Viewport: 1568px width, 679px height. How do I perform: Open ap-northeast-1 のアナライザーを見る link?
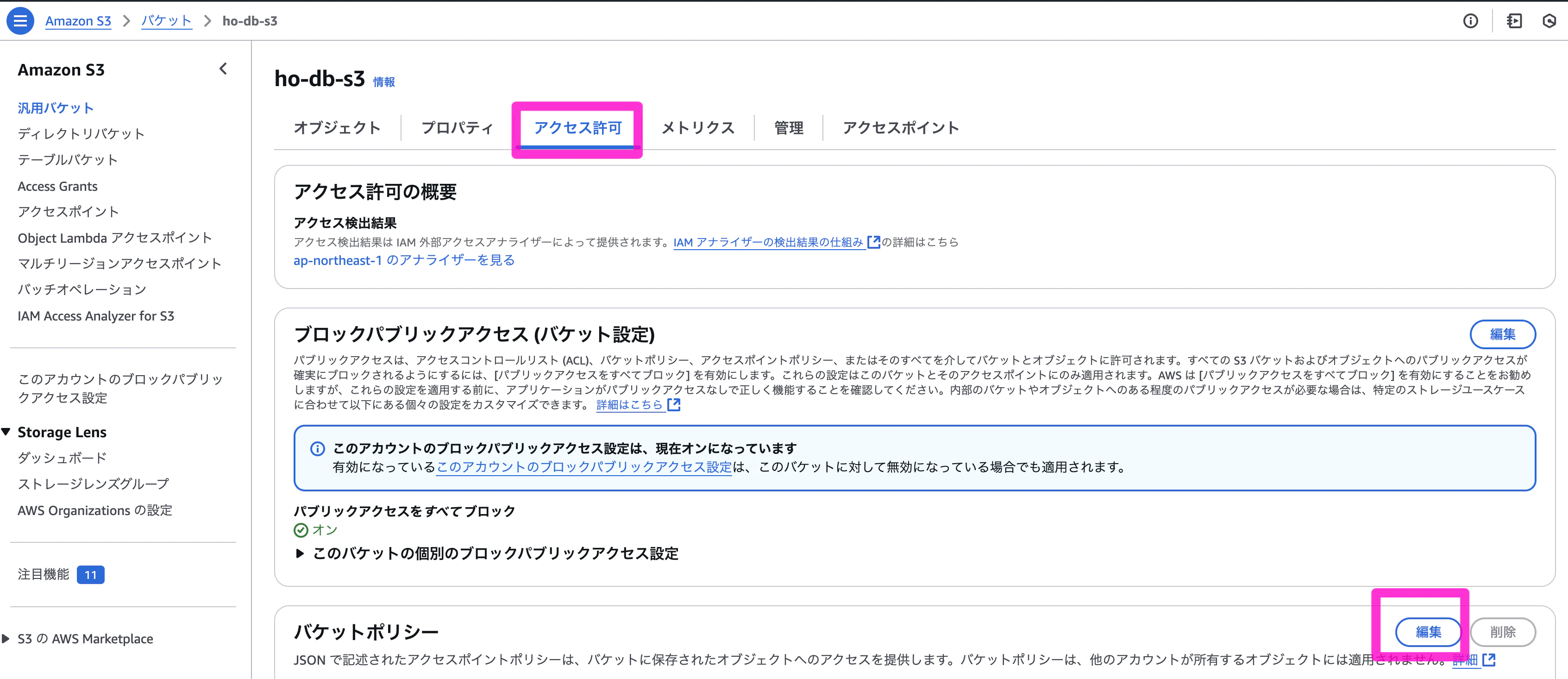(404, 261)
